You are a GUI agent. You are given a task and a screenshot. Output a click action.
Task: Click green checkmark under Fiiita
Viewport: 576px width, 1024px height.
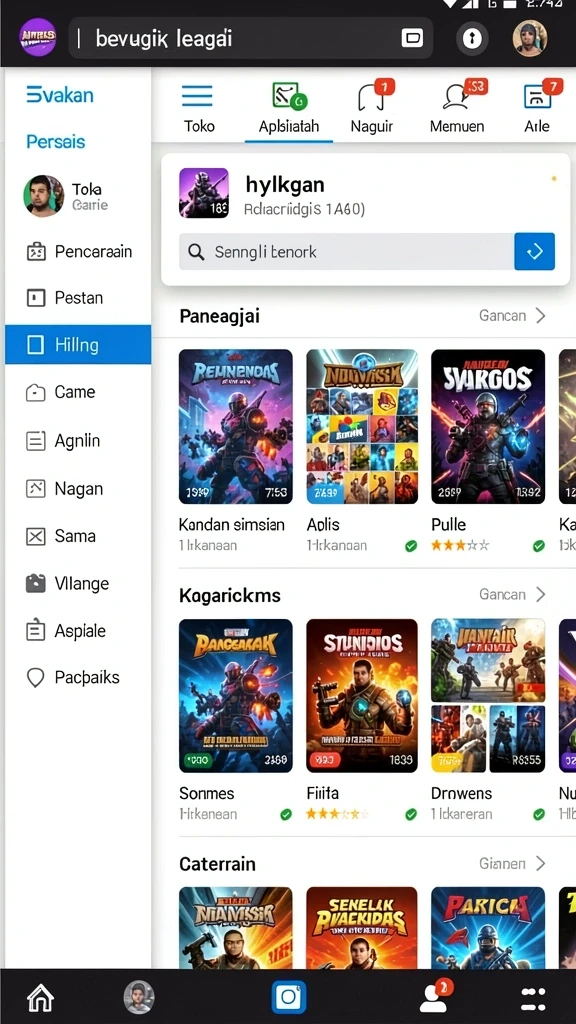(411, 814)
